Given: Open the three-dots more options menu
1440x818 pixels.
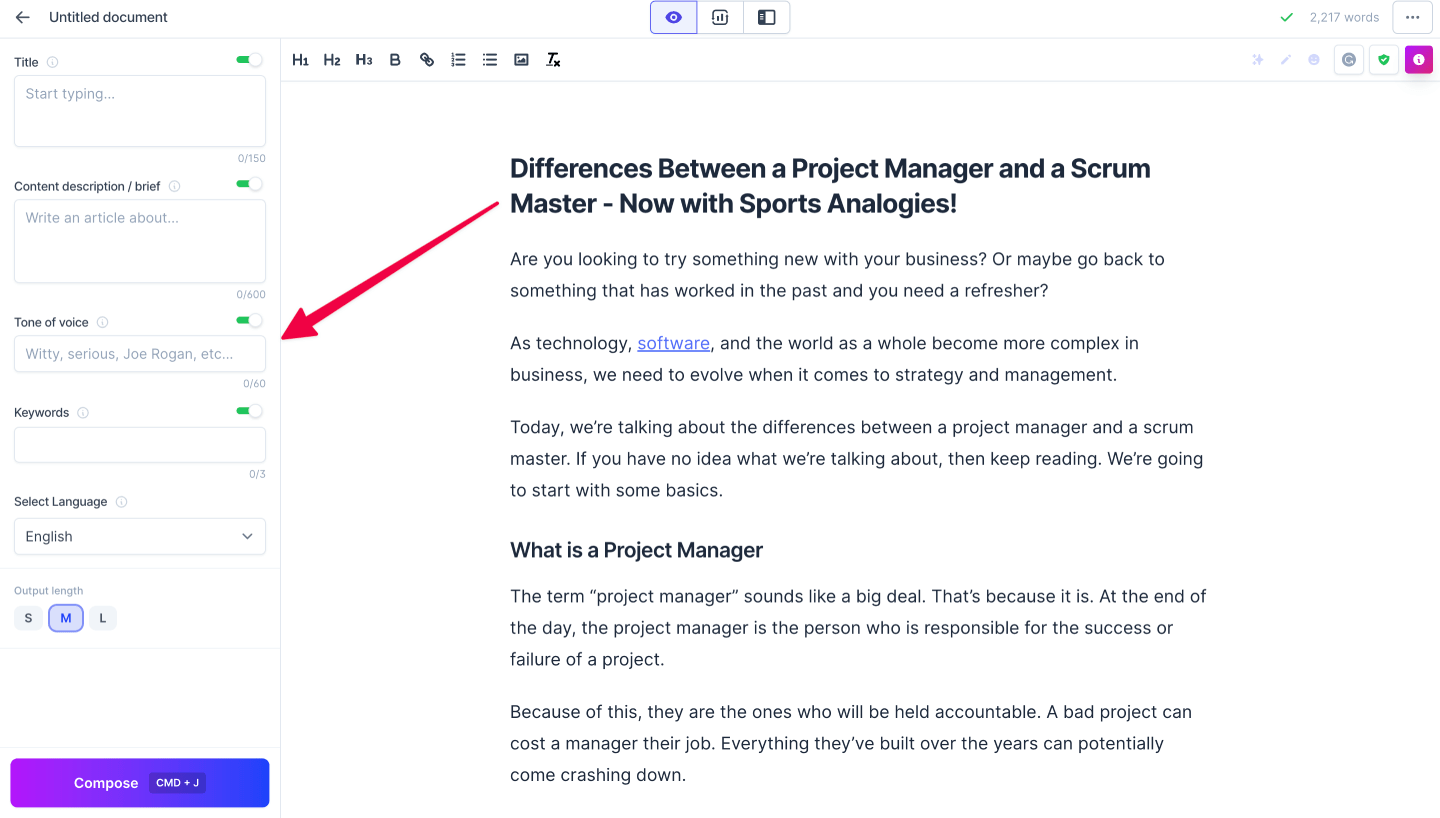Looking at the screenshot, I should 1412,17.
